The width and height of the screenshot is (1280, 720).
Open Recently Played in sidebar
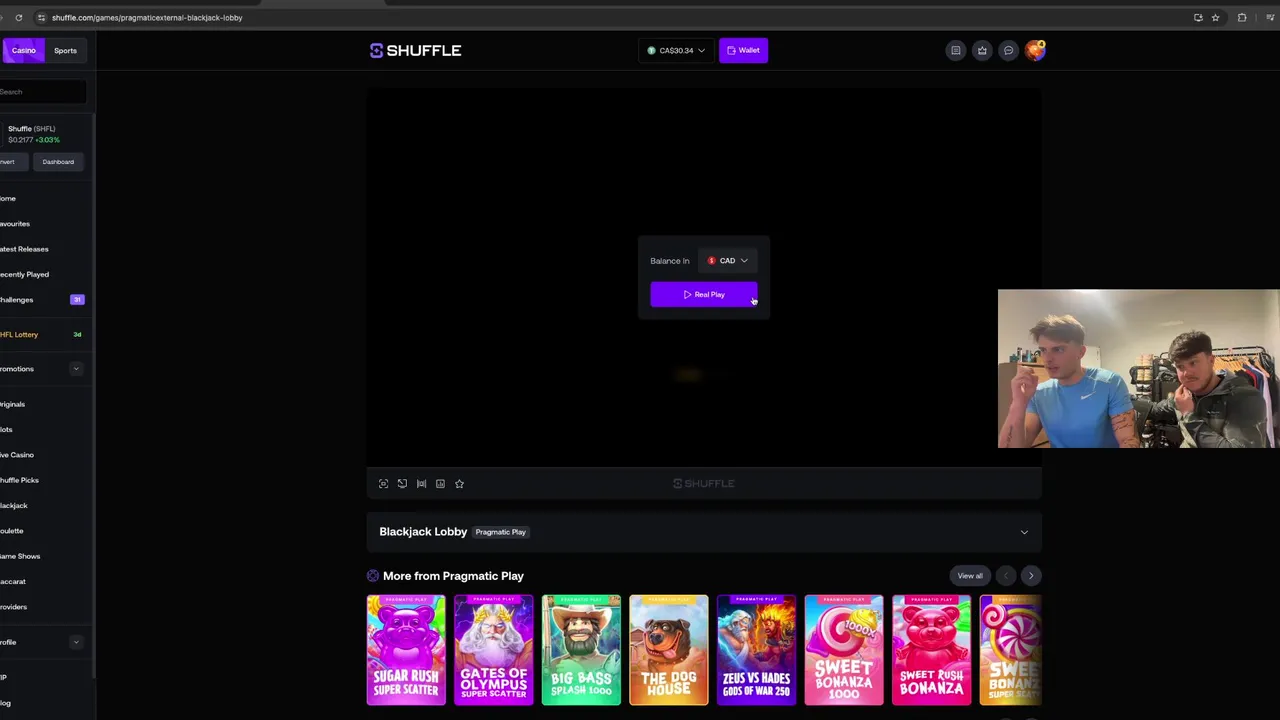24,274
